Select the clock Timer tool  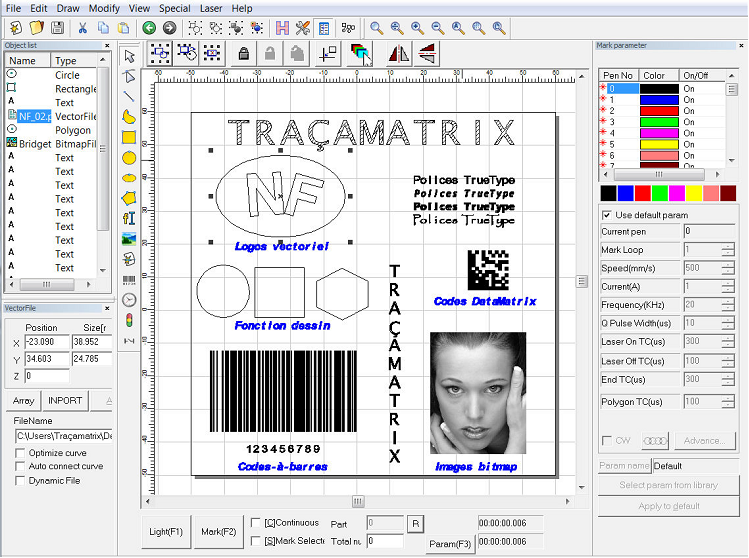(129, 300)
